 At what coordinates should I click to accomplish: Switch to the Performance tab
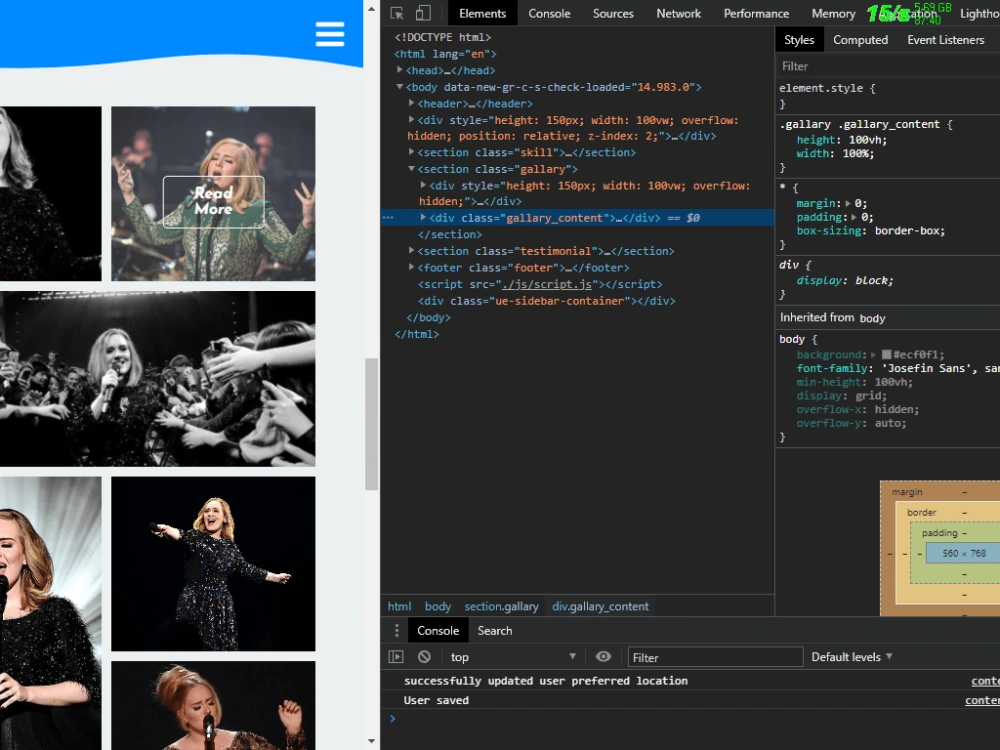[x=756, y=13]
